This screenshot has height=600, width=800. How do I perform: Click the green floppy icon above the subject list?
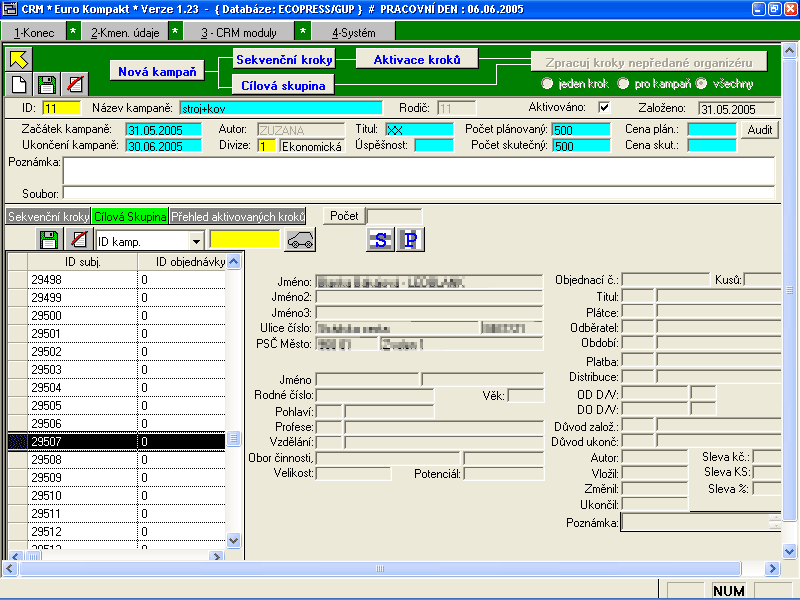click(48, 239)
